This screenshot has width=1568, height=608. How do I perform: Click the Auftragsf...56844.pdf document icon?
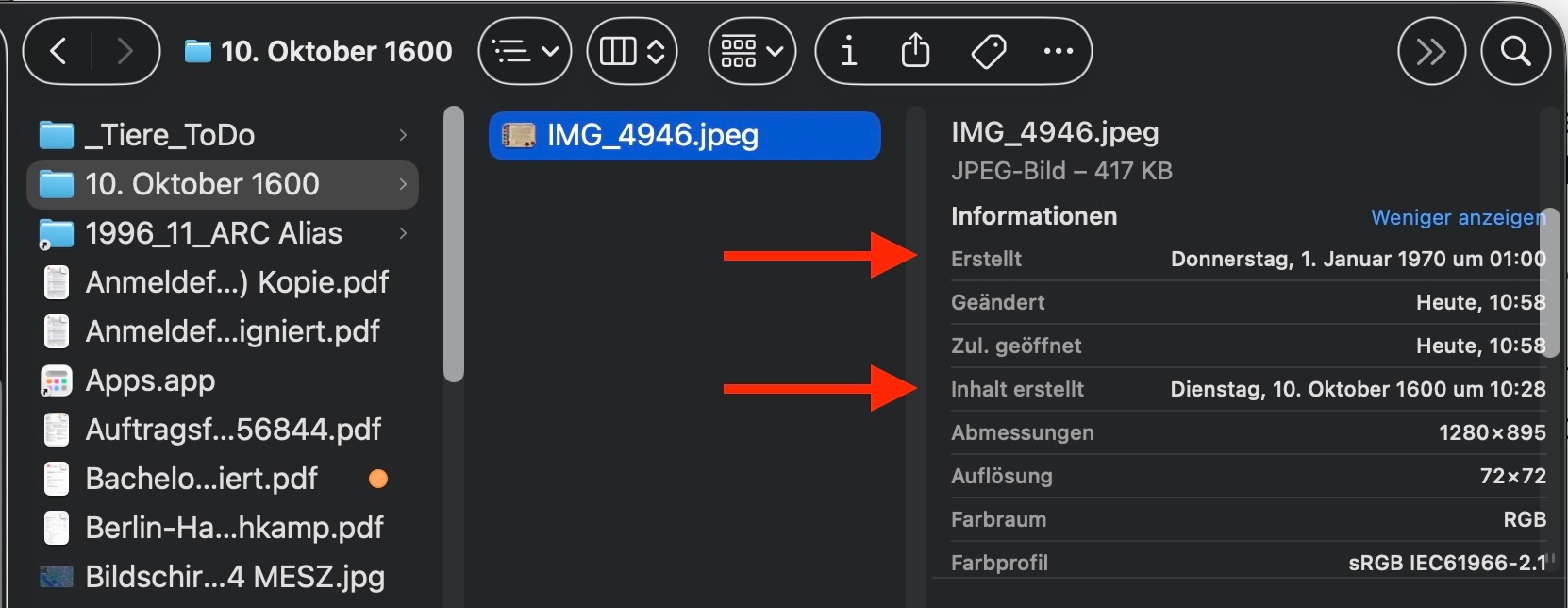tap(57, 430)
